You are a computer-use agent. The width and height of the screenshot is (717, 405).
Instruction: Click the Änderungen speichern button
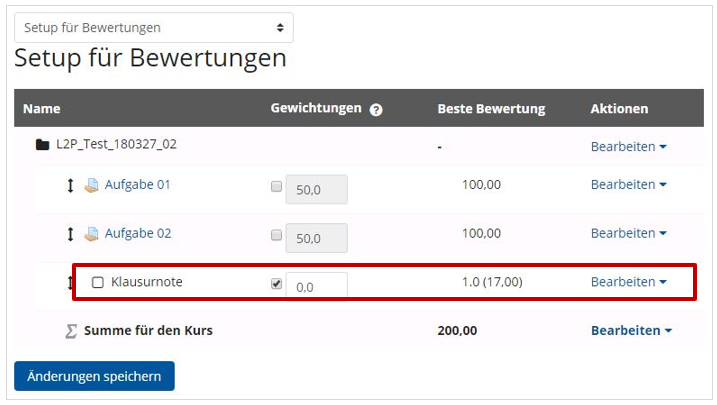94,376
